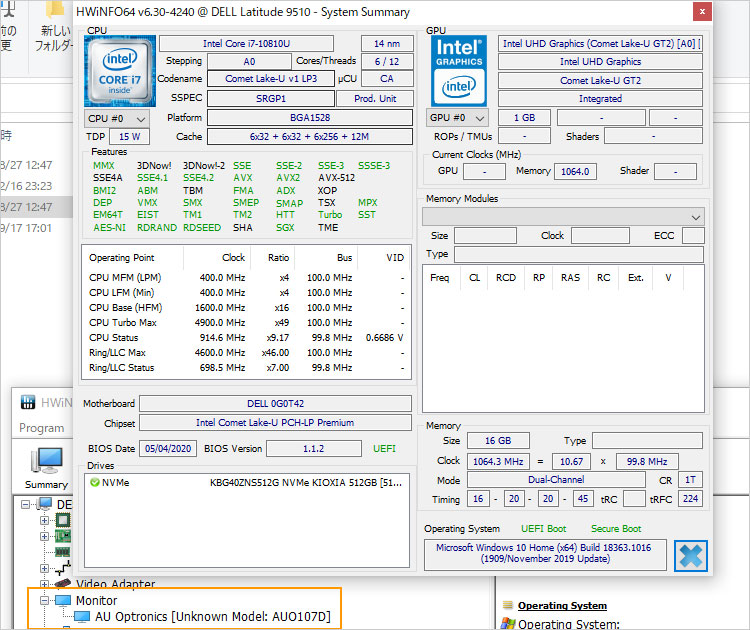Click the blue X close icon at bottom right
Viewport: 750px width, 630px height.
pos(690,556)
